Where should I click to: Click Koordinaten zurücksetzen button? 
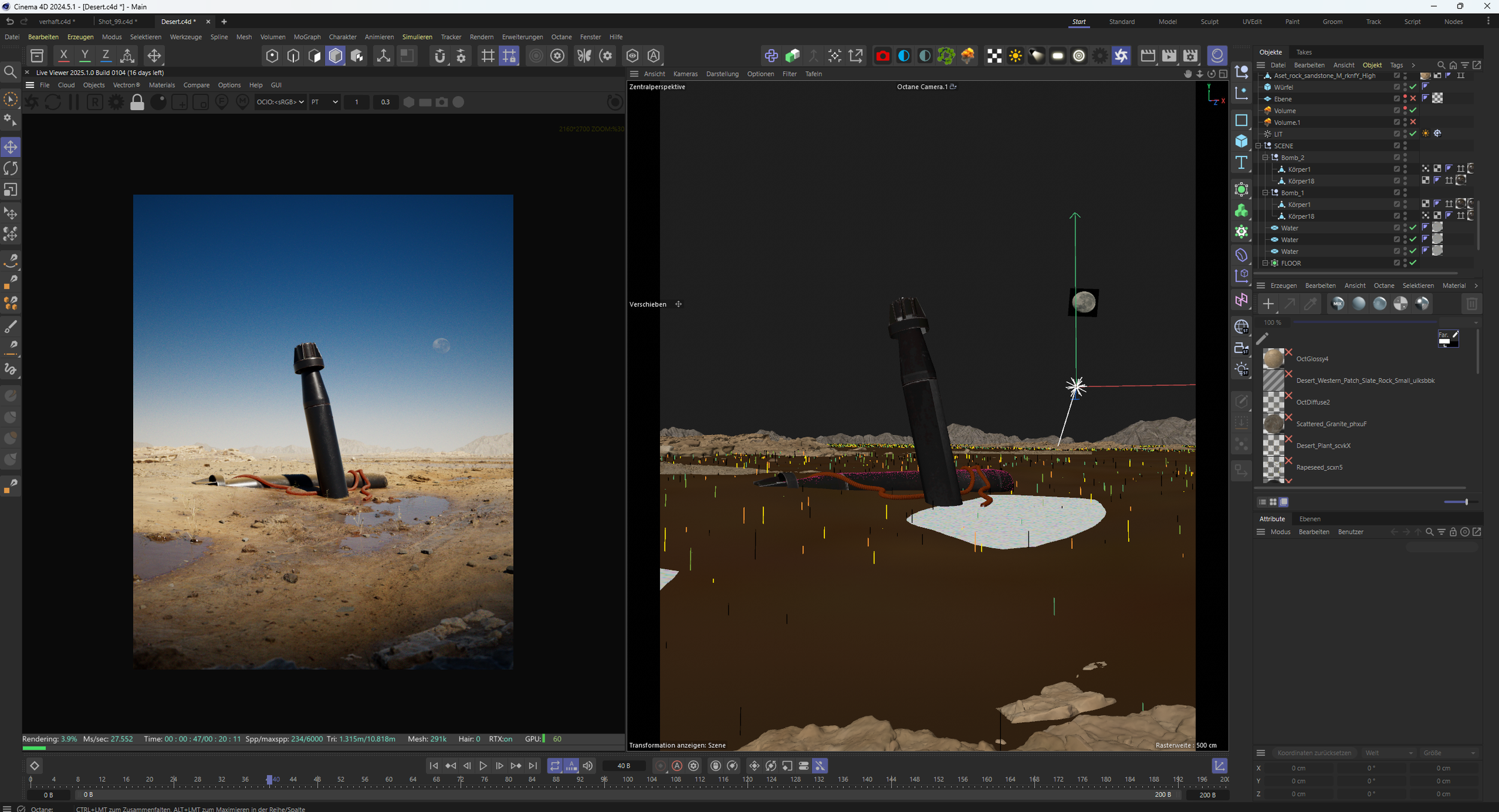(1314, 753)
